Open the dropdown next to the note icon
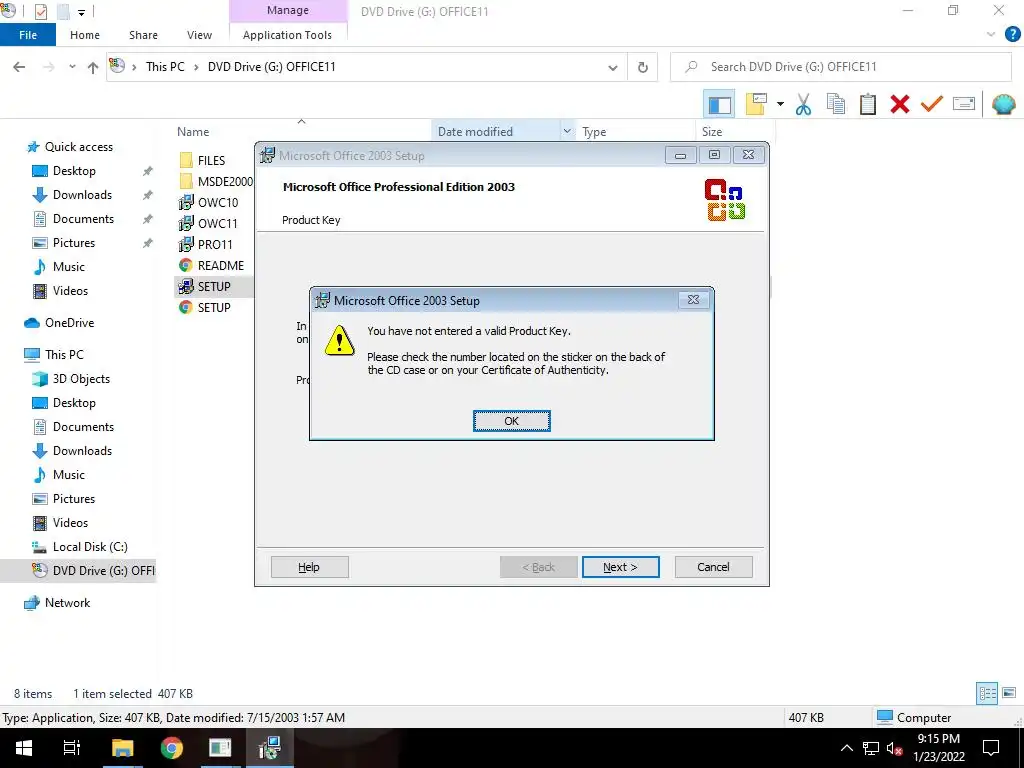This screenshot has width=1024, height=768. click(780, 104)
